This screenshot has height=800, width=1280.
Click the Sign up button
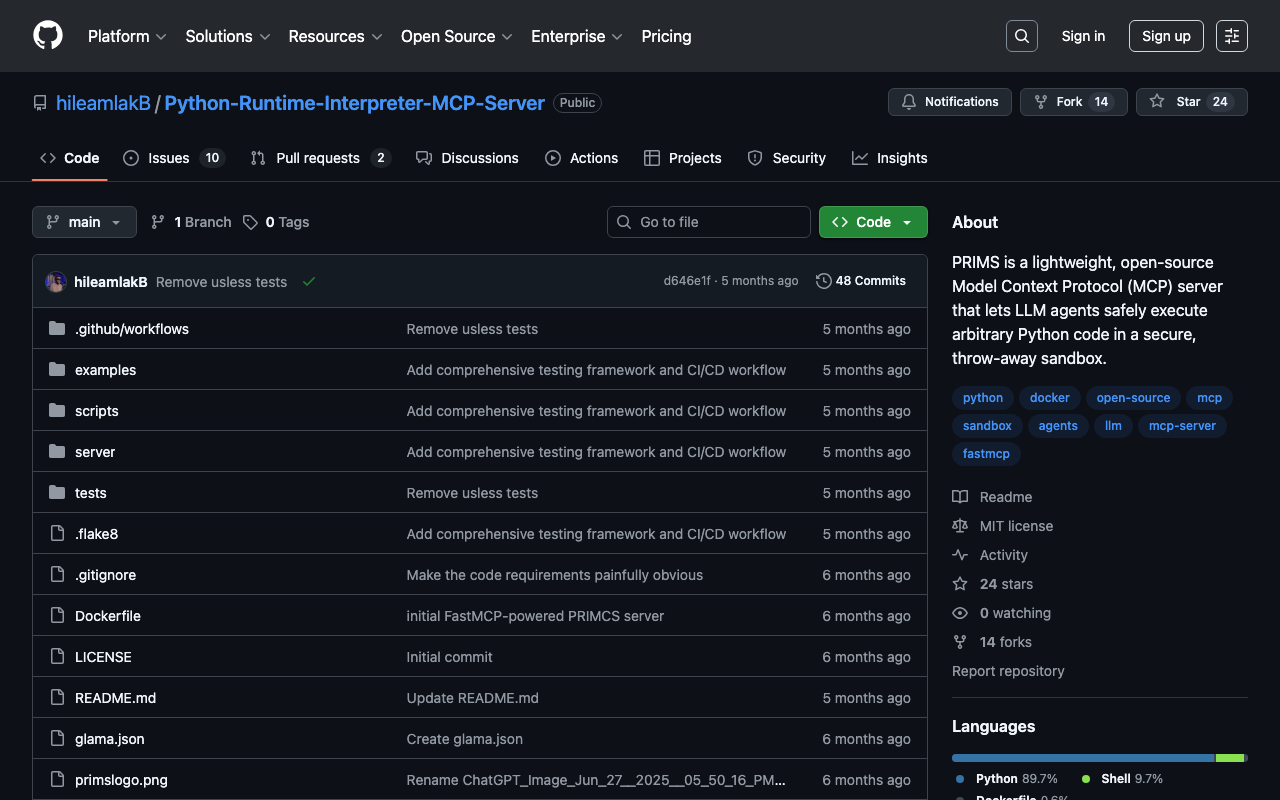coord(1165,36)
